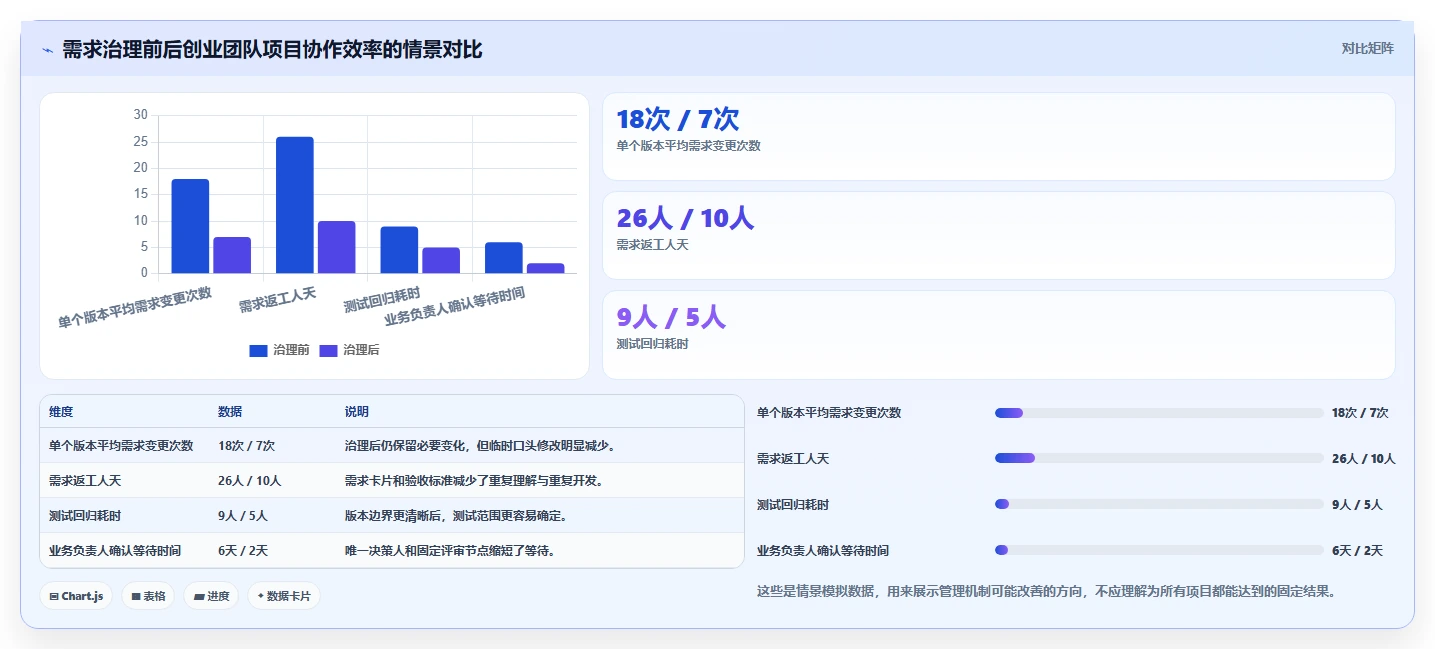This screenshot has width=1435, height=649.
Task: Open the 26人 / 10人 data card
Action: tap(998, 235)
